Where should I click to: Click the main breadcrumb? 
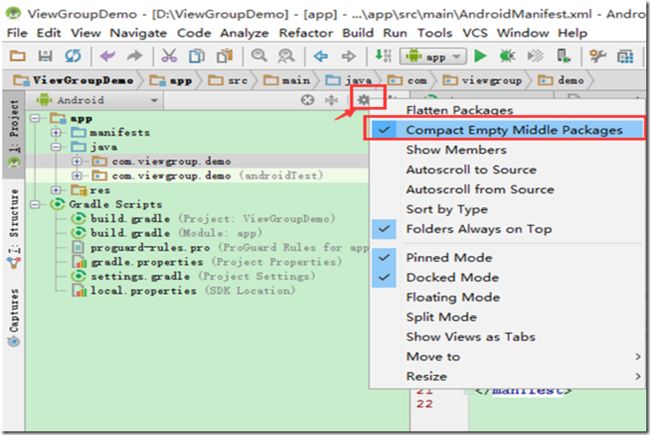point(287,80)
